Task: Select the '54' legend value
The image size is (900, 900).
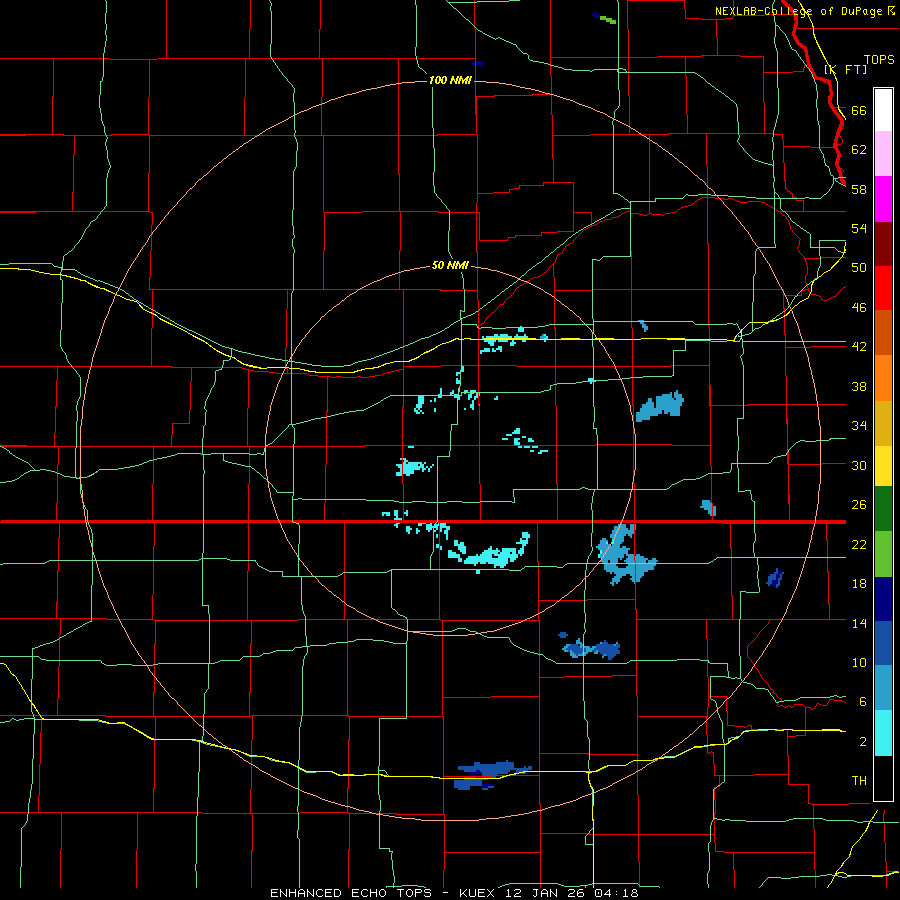Action: coord(859,228)
